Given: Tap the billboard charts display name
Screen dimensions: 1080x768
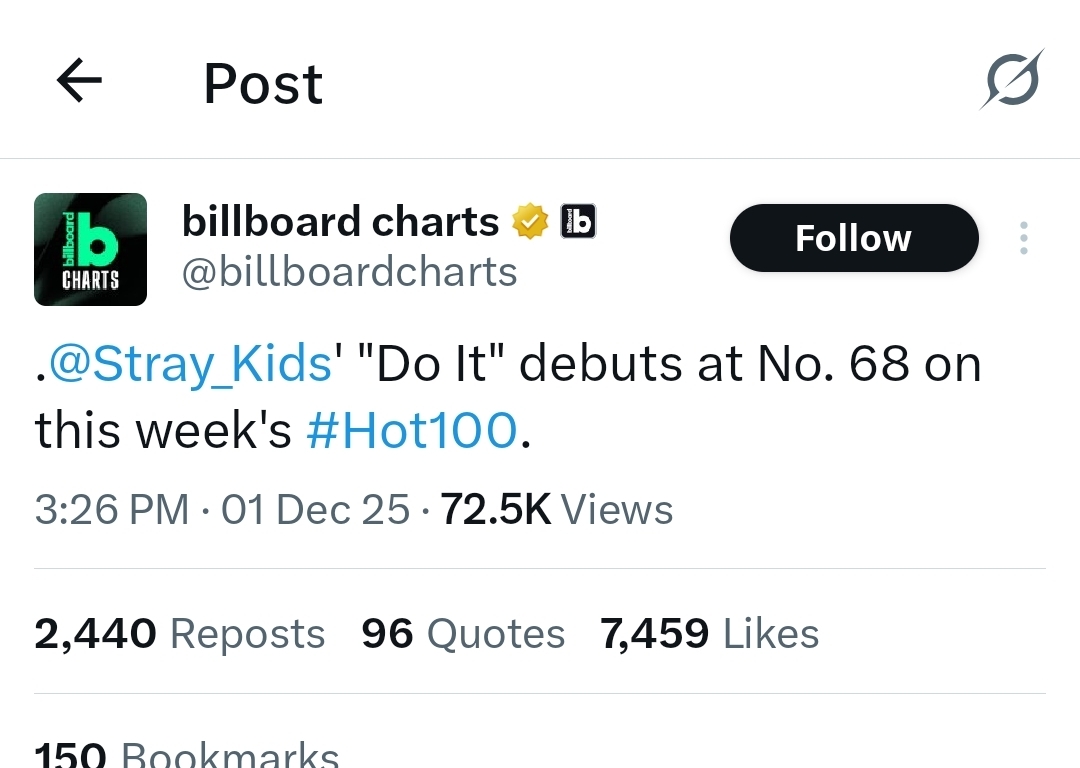Looking at the screenshot, I should (x=340, y=222).
